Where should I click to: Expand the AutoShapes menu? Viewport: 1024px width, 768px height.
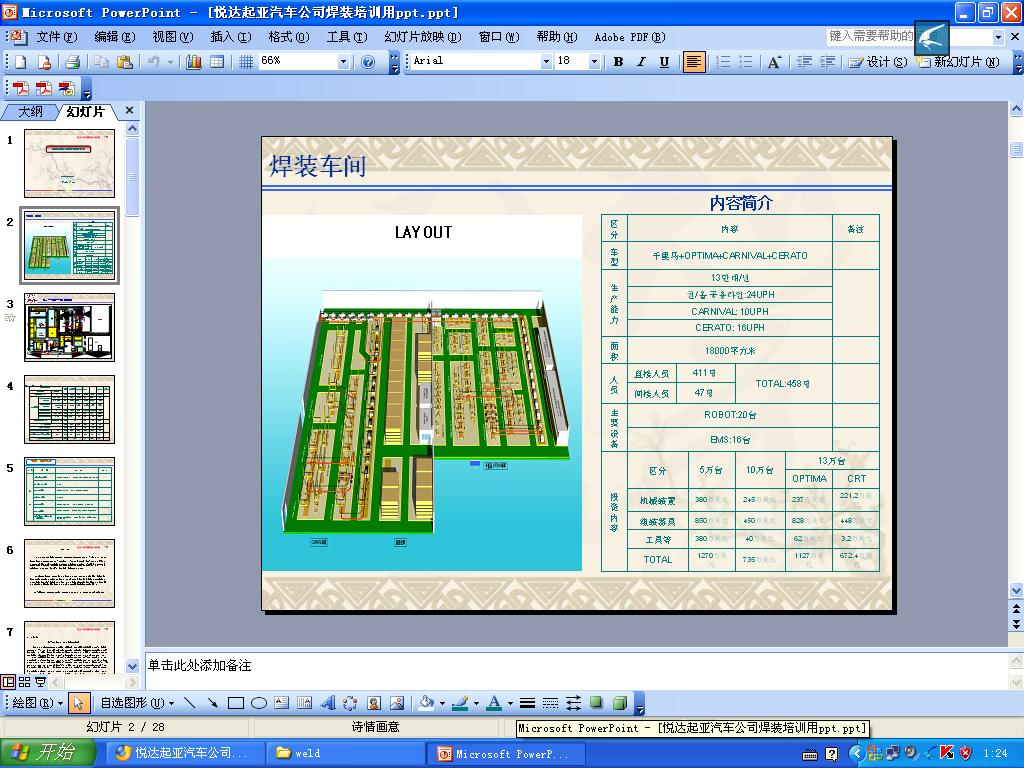coord(137,703)
